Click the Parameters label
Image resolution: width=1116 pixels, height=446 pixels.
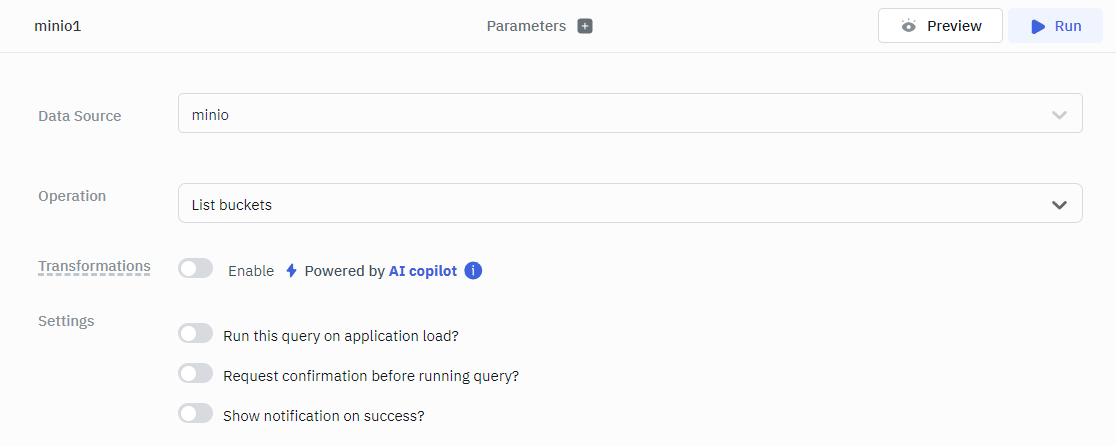click(x=526, y=26)
